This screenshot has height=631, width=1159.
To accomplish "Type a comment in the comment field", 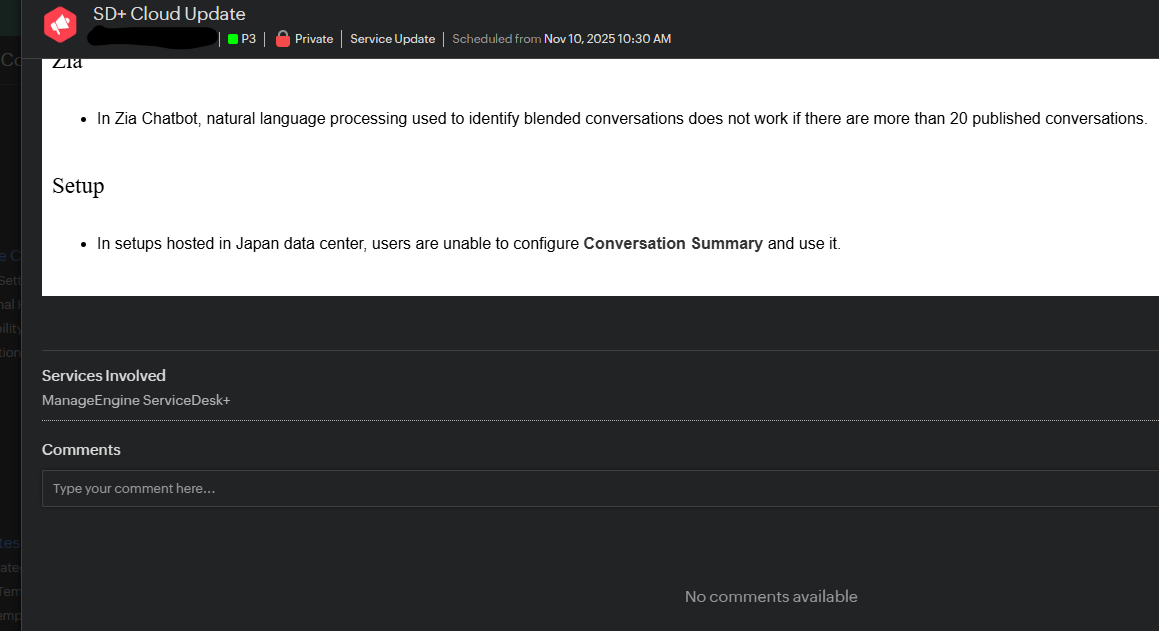I will [x=600, y=489].
